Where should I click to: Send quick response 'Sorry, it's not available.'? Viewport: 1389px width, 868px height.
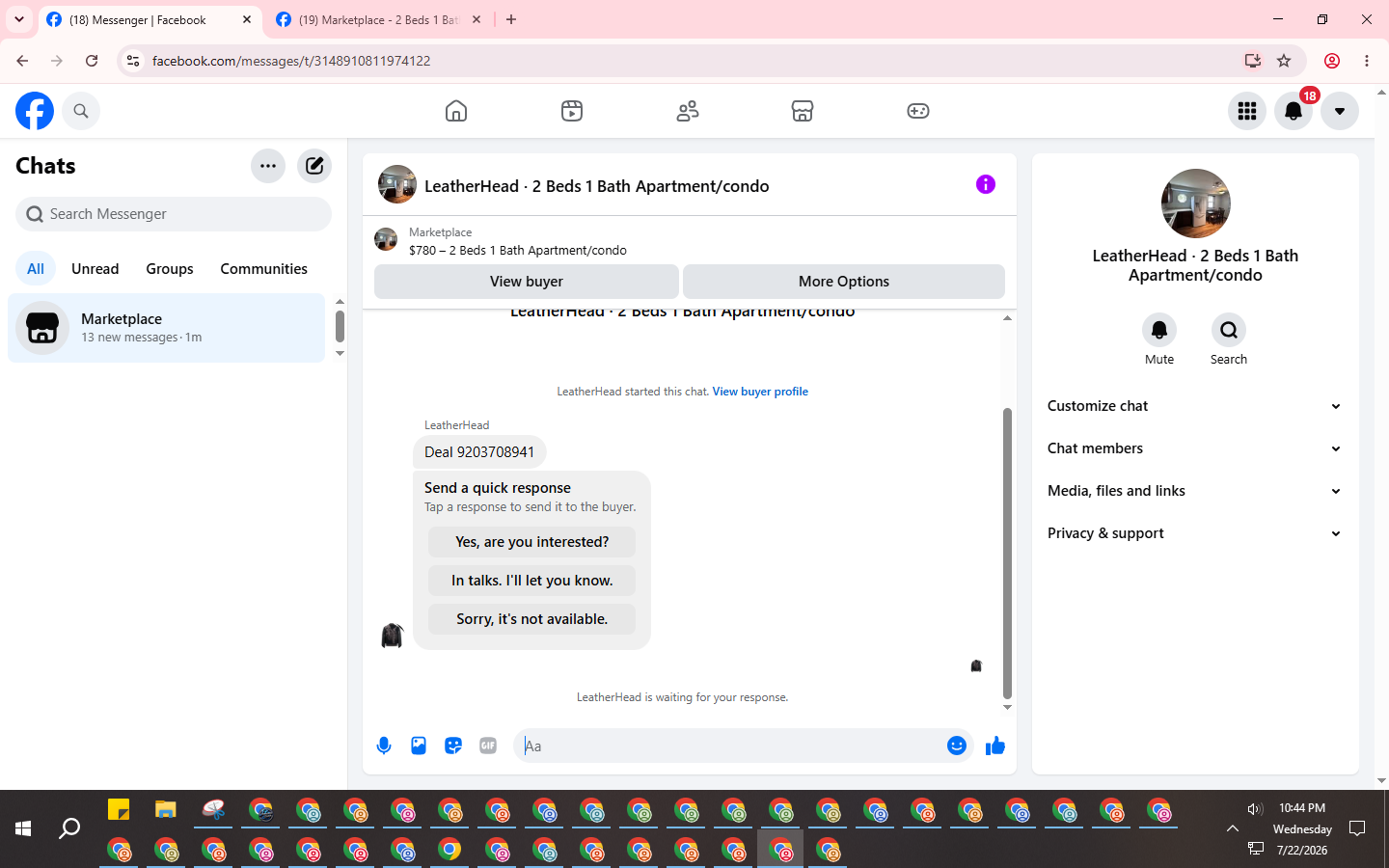click(x=532, y=619)
